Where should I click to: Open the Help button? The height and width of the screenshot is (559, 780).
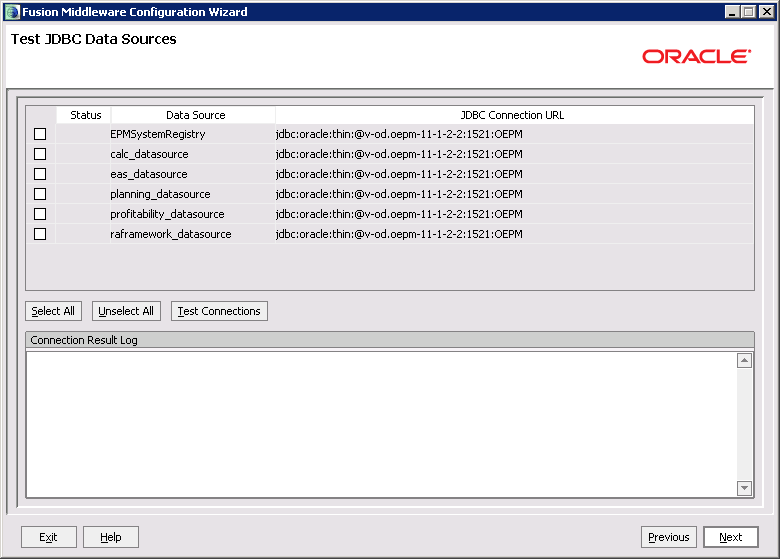pyautogui.click(x=110, y=537)
